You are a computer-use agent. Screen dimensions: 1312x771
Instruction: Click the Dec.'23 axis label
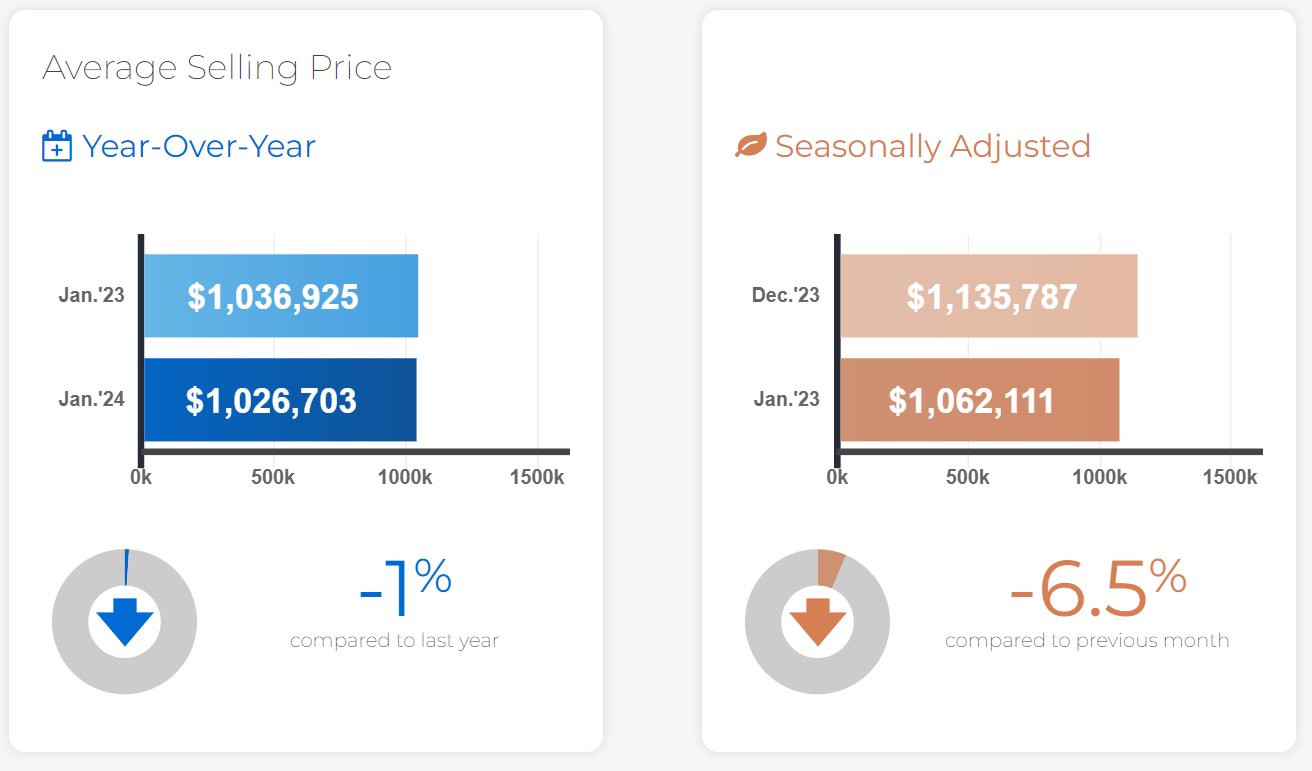point(786,295)
